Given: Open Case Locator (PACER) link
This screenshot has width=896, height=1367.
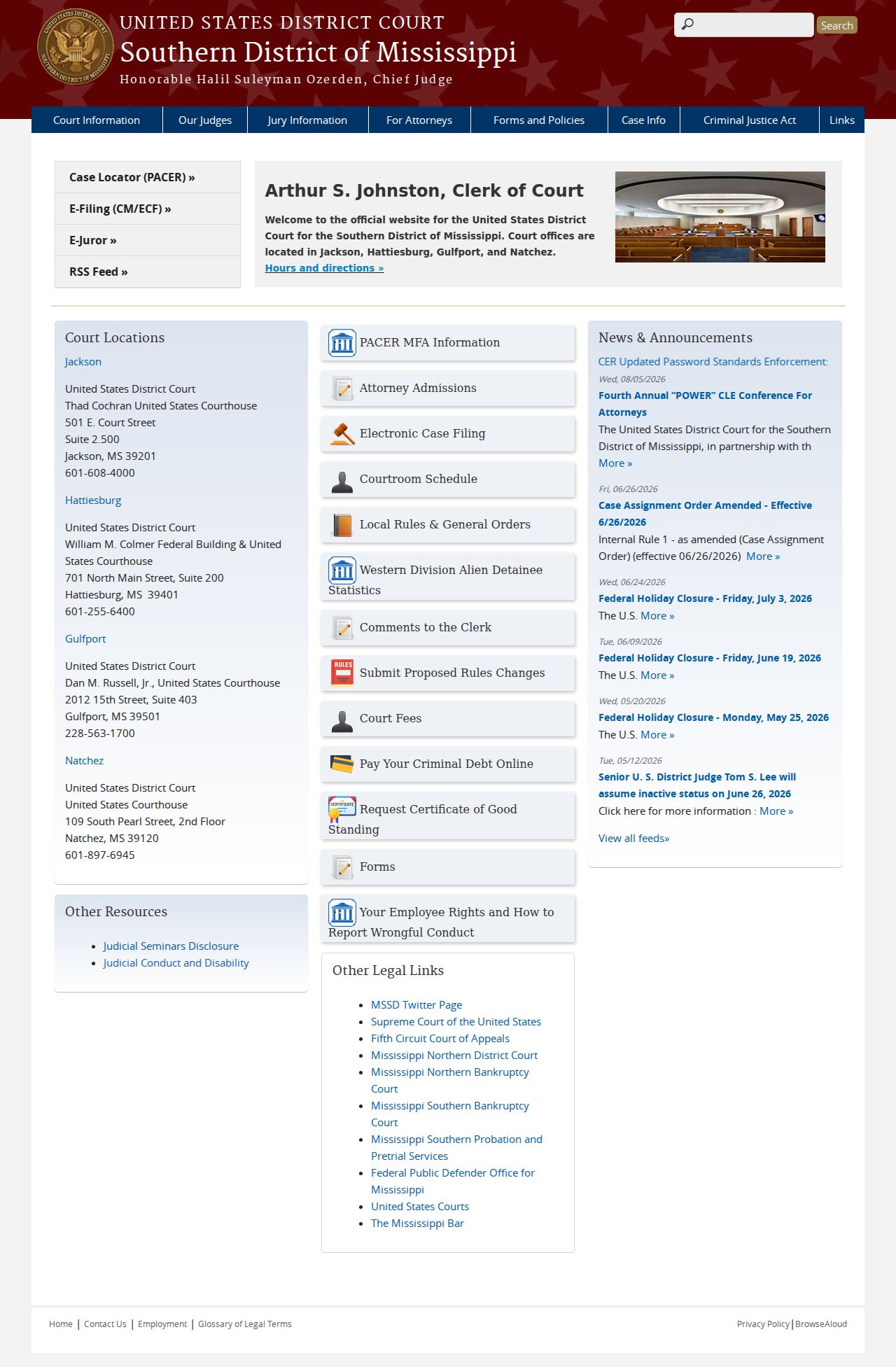Looking at the screenshot, I should 148,177.
